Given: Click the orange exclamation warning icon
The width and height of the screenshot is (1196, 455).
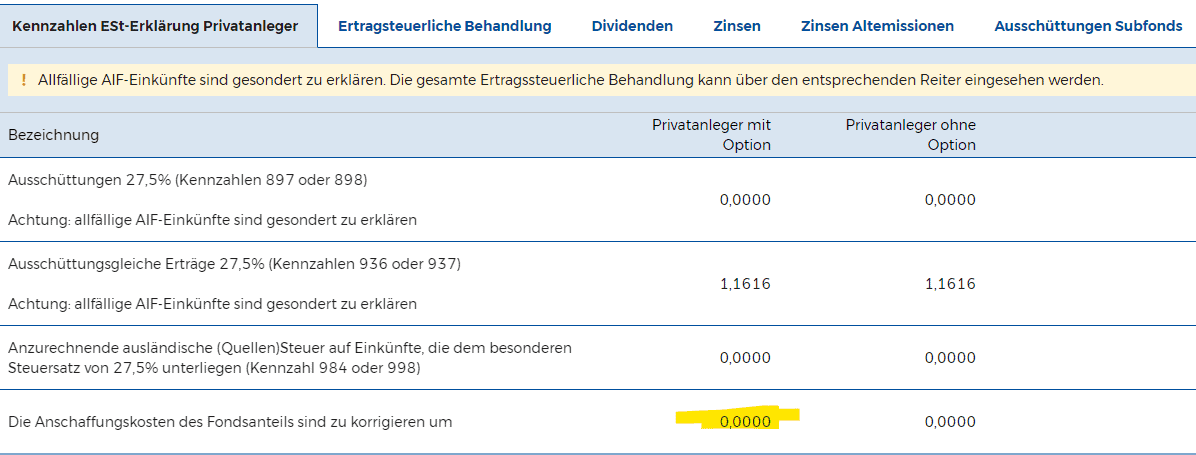Looking at the screenshot, I should pos(24,80).
